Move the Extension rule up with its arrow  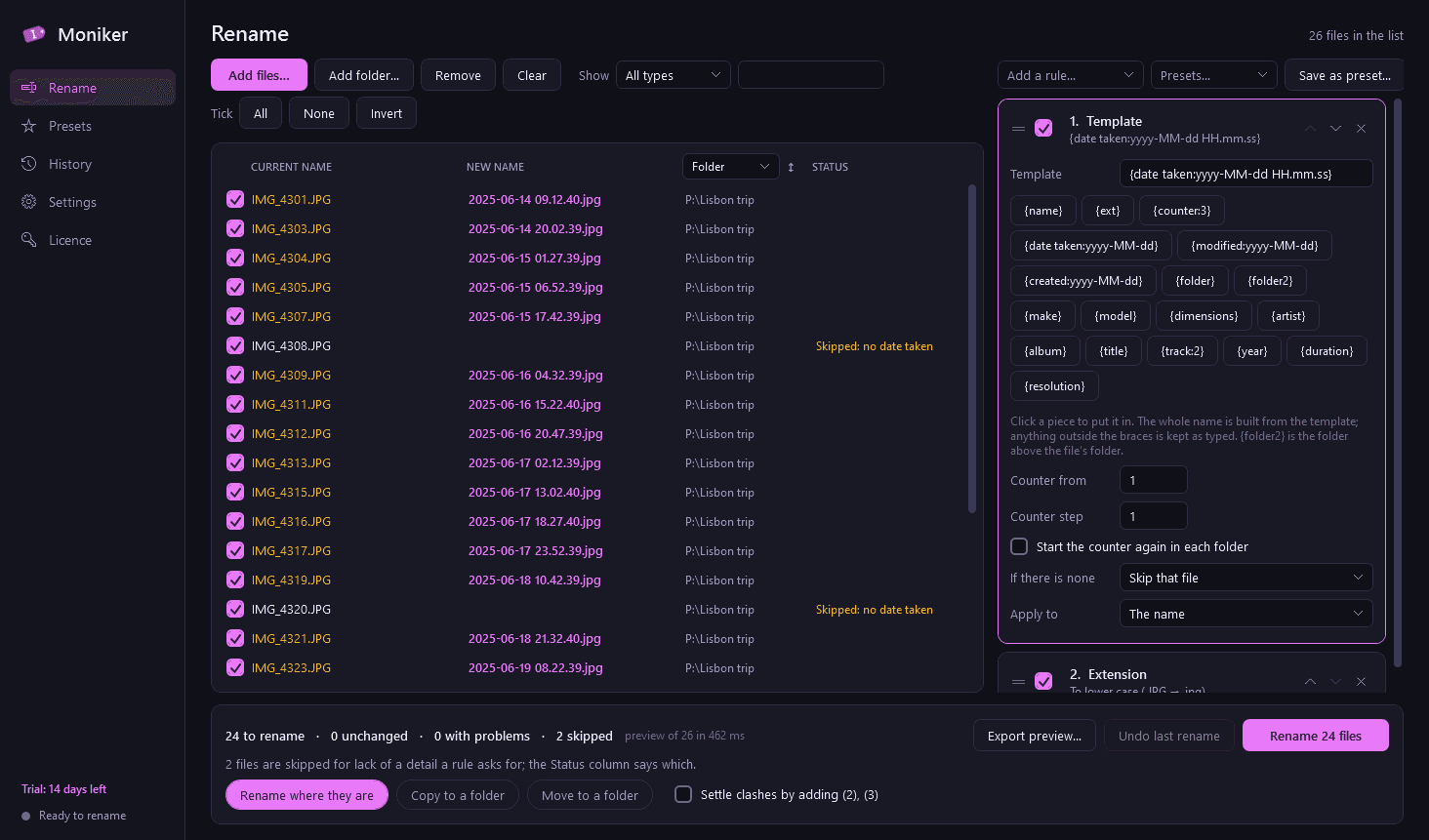pyautogui.click(x=1310, y=682)
